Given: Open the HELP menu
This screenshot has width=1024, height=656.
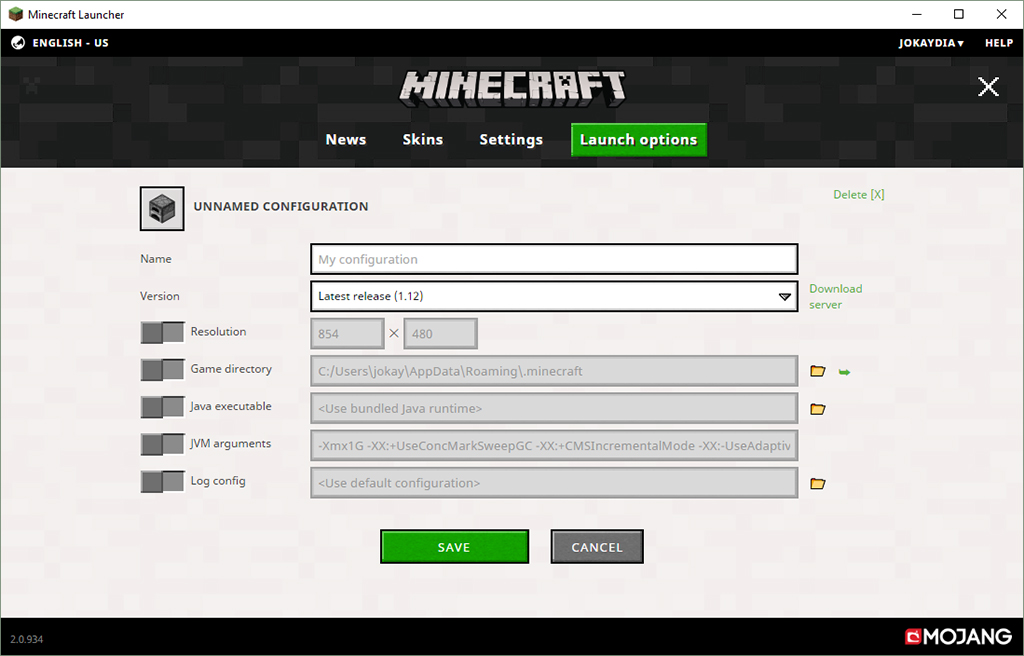Looking at the screenshot, I should tap(999, 43).
